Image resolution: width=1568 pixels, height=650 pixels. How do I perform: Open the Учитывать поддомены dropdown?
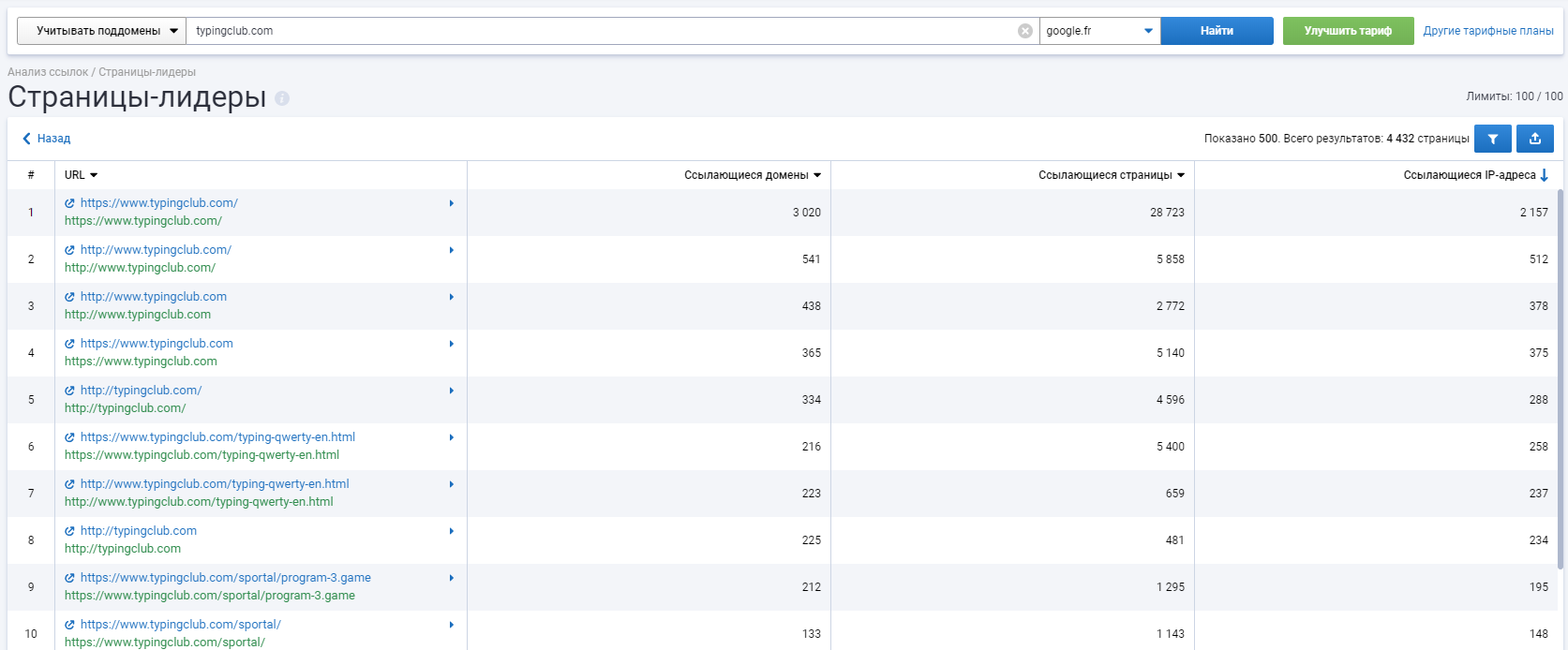101,31
